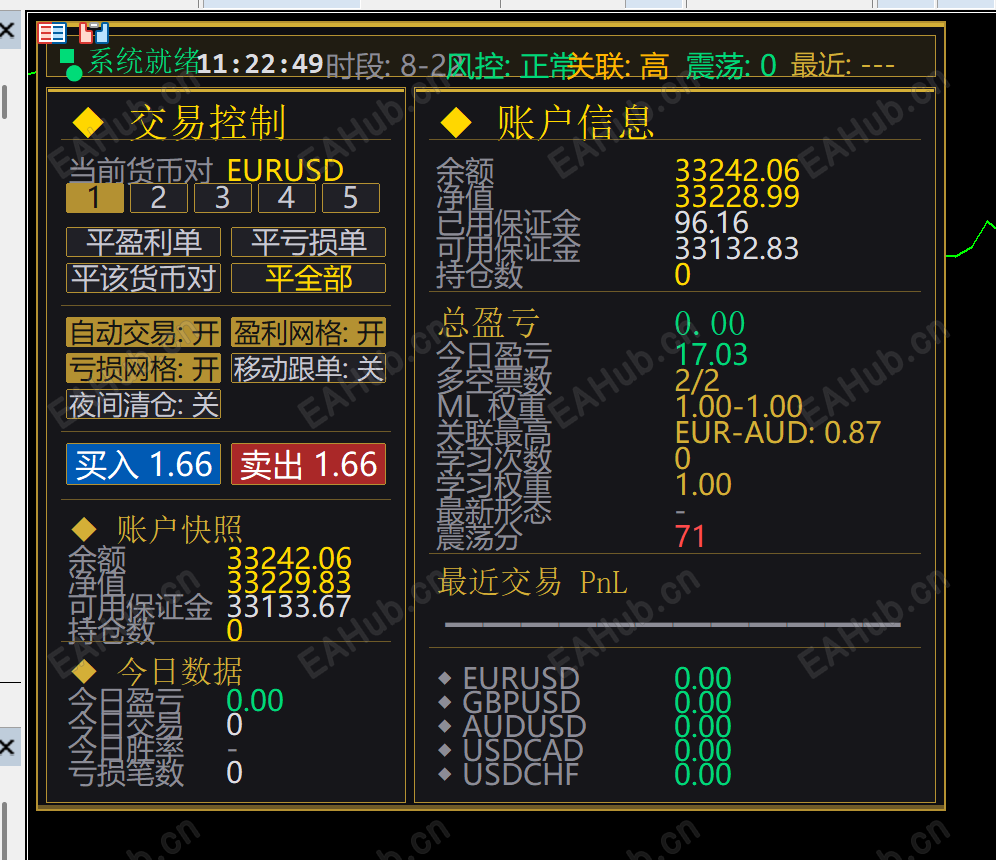Click the 关联: 高 correlation status
Image resolution: width=996 pixels, height=860 pixels.
619,65
